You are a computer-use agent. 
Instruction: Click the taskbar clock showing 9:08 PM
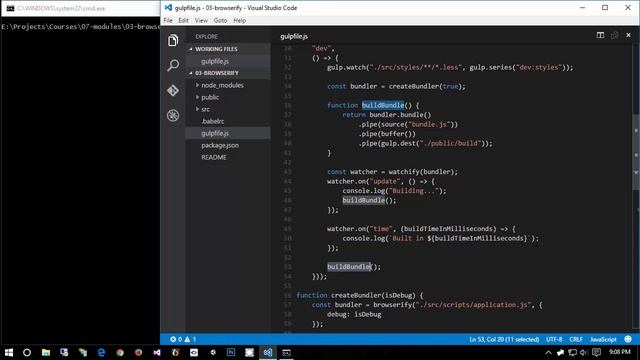pos(620,352)
